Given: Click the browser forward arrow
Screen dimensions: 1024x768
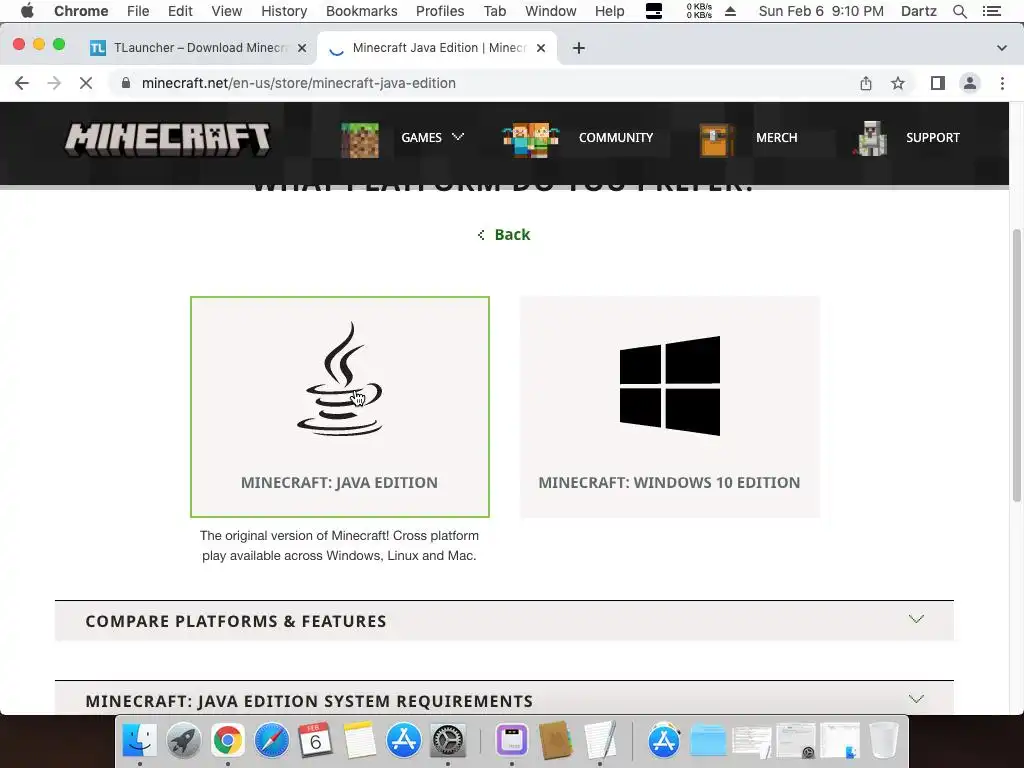Looking at the screenshot, I should (x=54, y=83).
